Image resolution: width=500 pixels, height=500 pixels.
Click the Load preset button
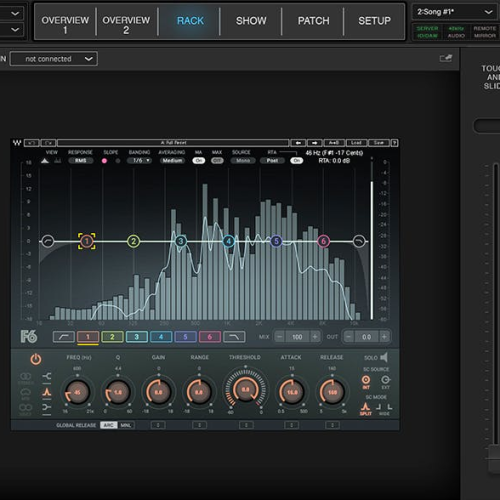[356, 143]
